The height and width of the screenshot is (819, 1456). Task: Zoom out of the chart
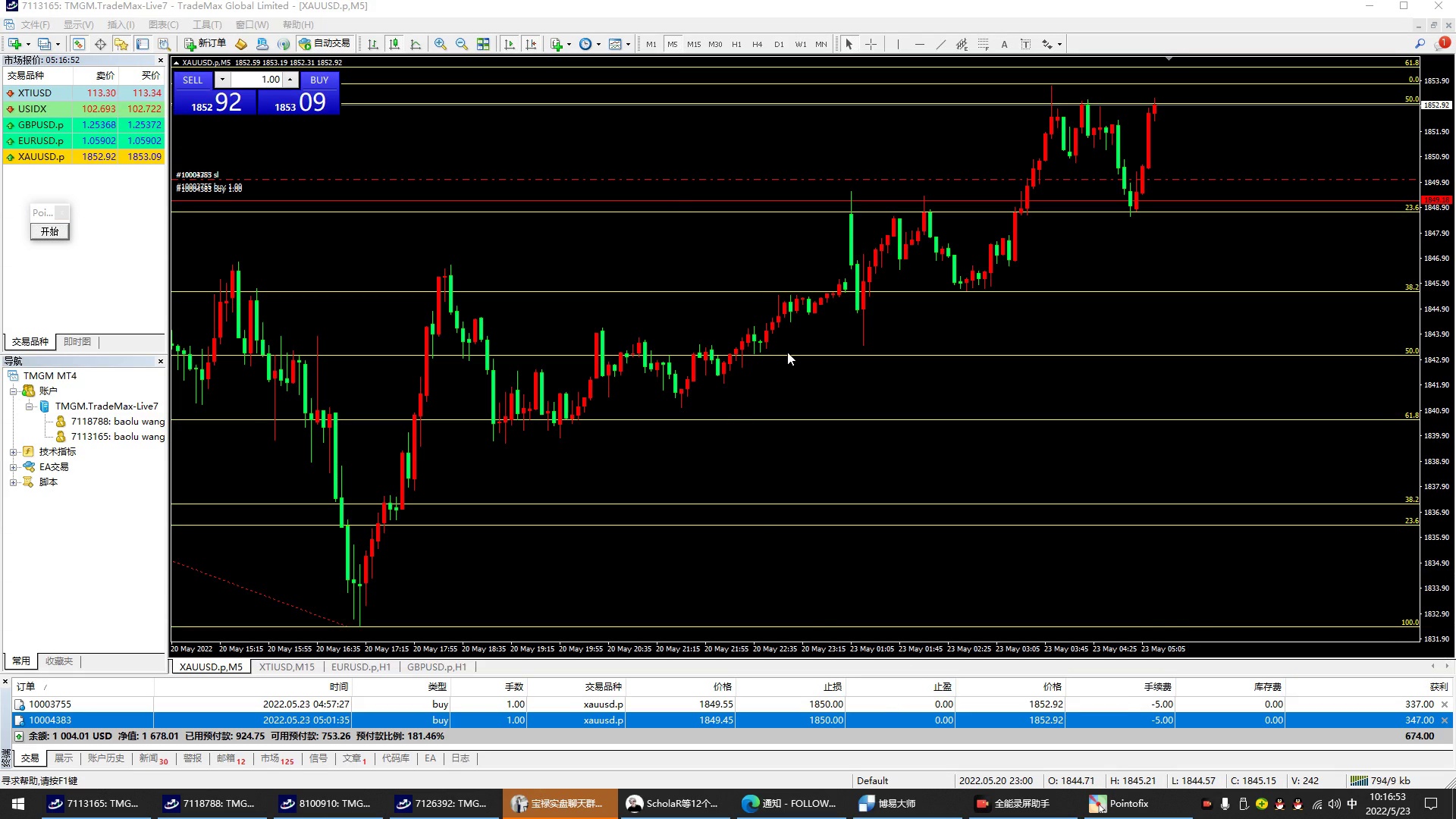[461, 44]
